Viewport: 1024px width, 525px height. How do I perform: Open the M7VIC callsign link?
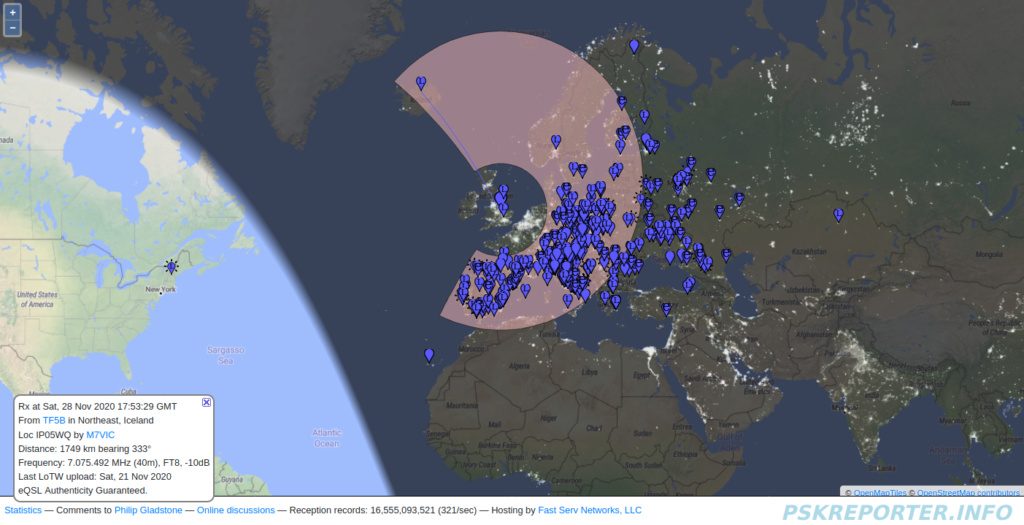(x=101, y=435)
